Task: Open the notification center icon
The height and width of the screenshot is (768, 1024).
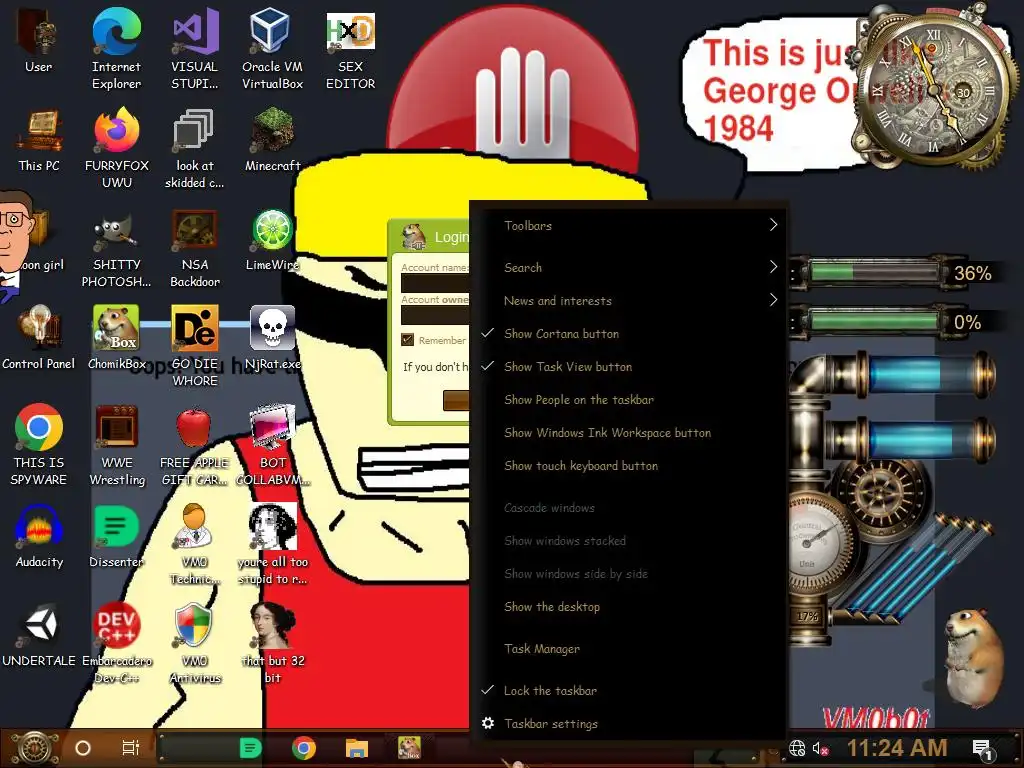Action: click(x=982, y=750)
